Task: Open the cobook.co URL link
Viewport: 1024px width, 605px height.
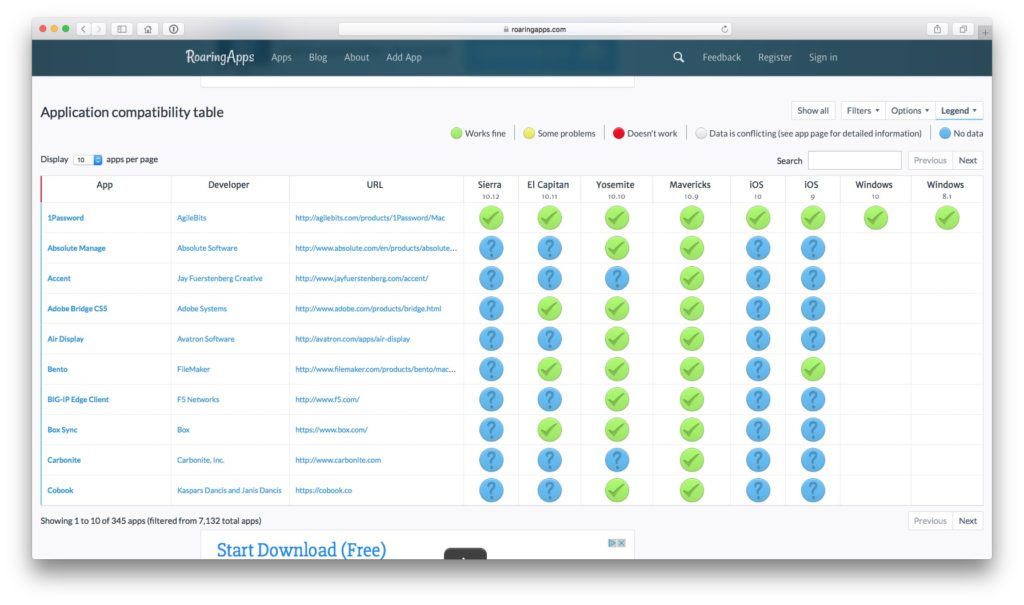Action: tap(323, 490)
